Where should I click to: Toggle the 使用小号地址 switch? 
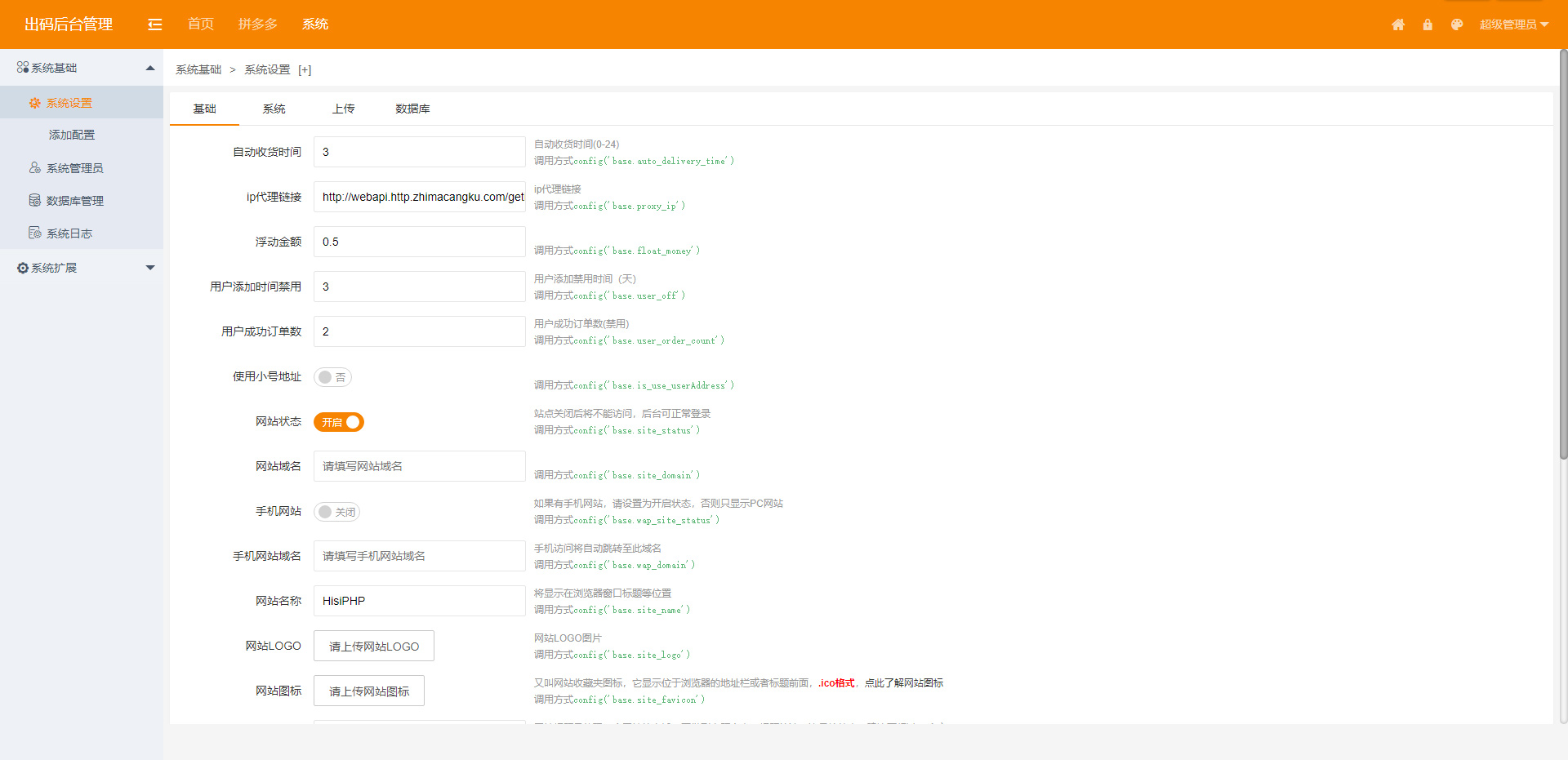pyautogui.click(x=332, y=377)
